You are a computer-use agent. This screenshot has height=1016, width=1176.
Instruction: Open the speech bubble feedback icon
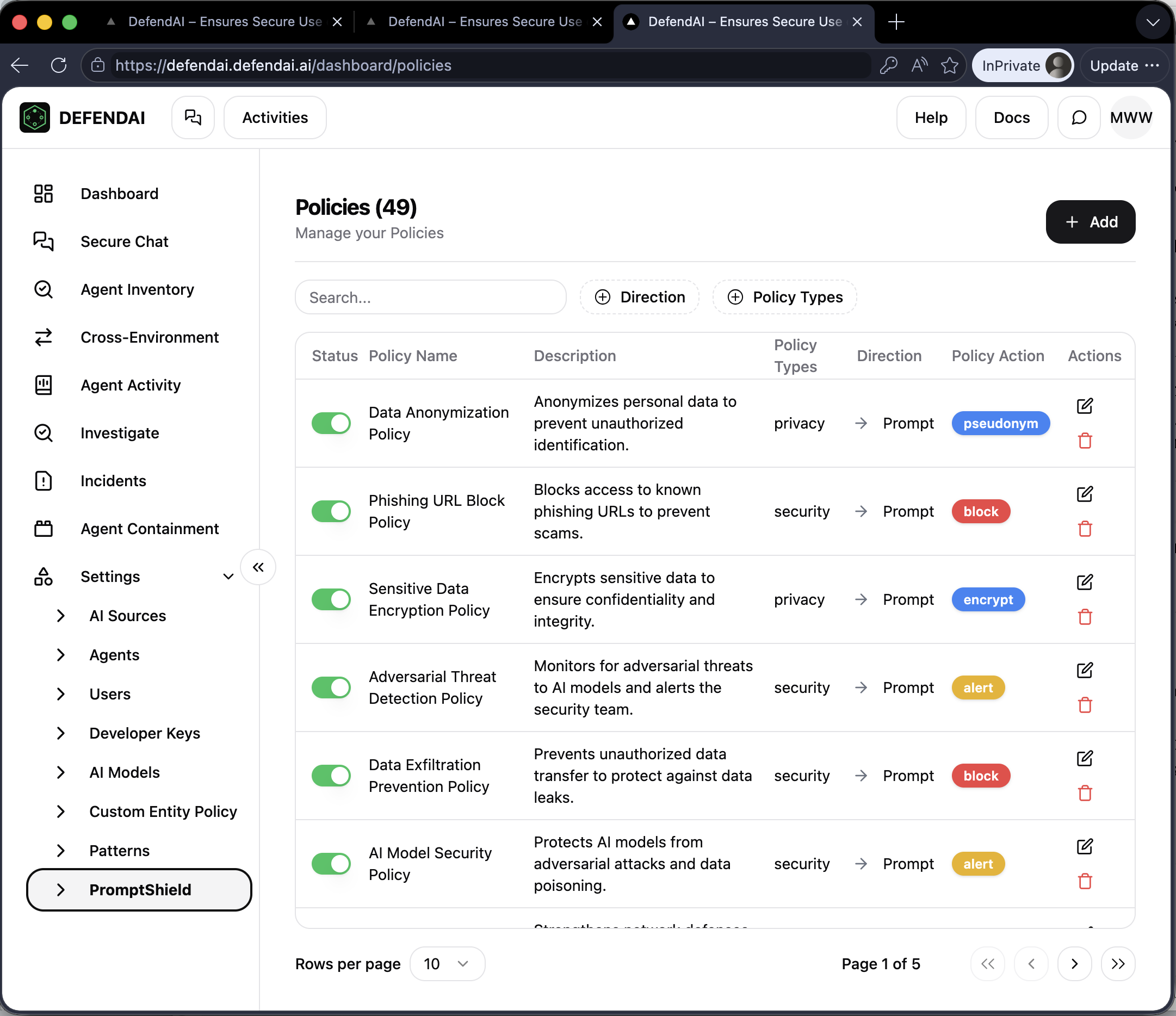pyautogui.click(x=1079, y=117)
